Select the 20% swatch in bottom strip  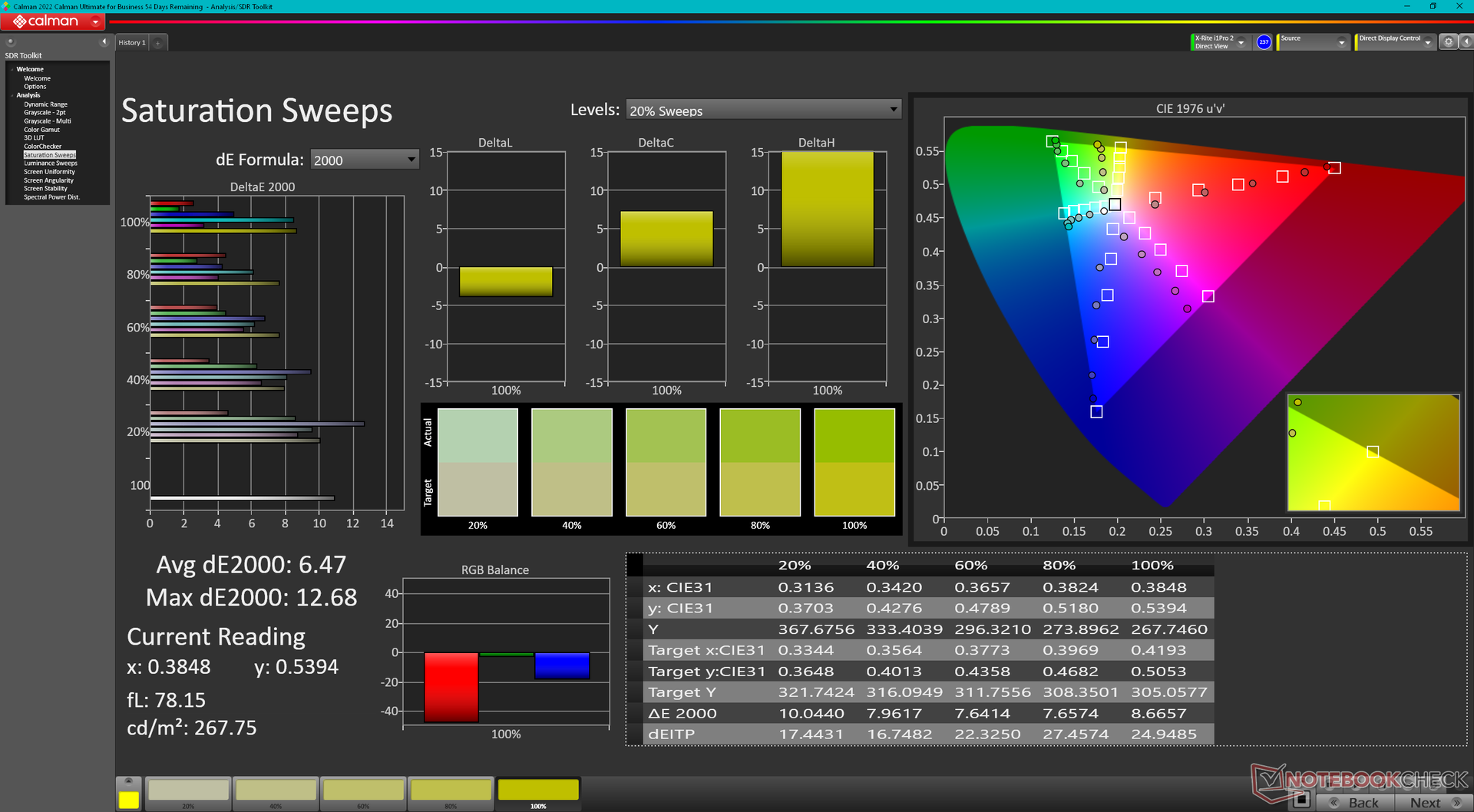(x=189, y=794)
